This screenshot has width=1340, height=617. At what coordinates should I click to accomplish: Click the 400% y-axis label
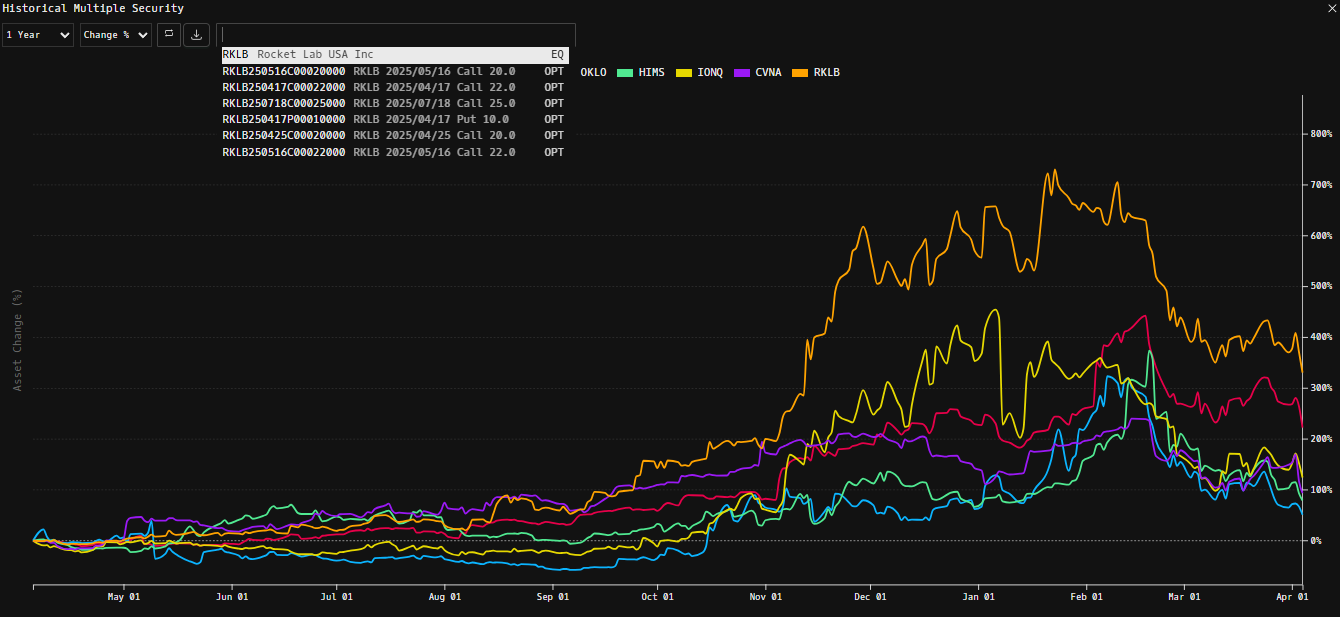pos(1320,337)
